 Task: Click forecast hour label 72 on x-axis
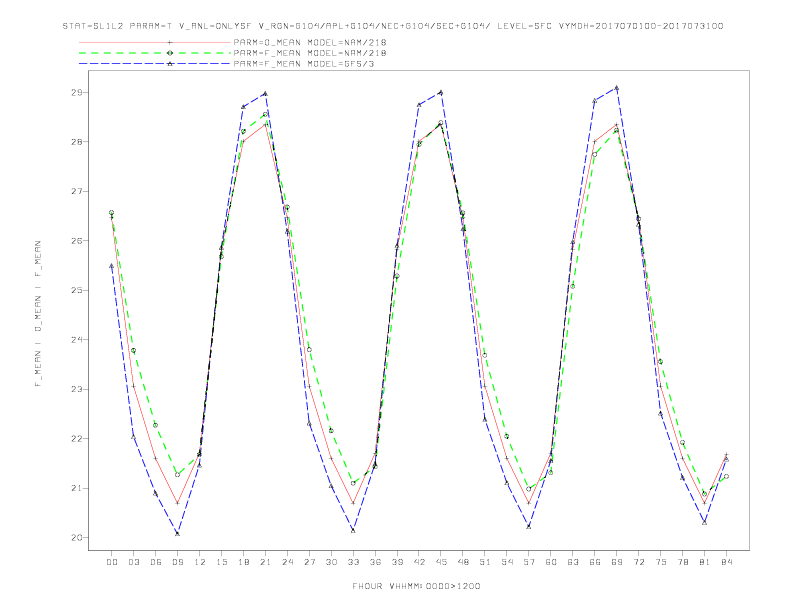click(639, 562)
